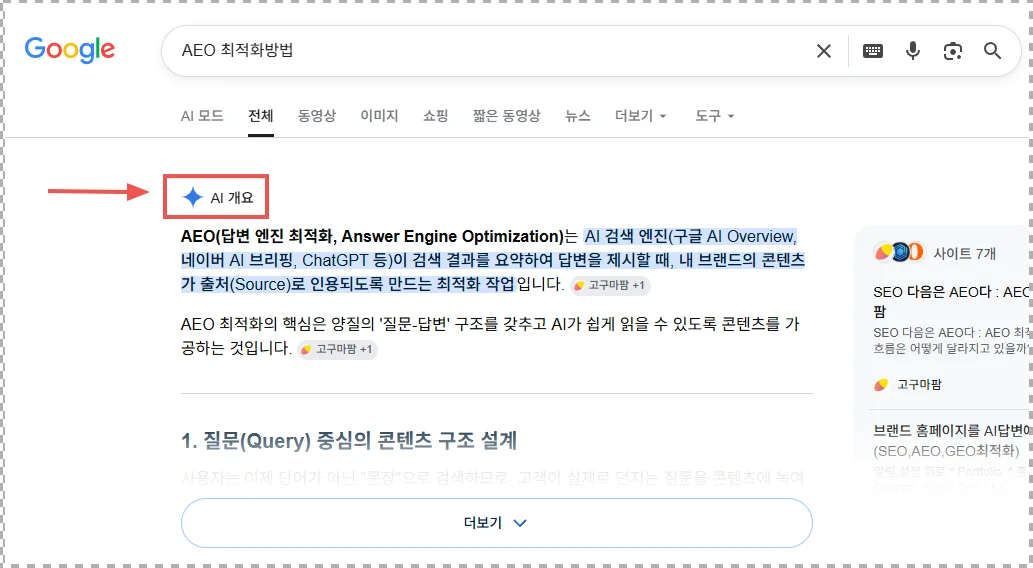Click paragraph starting AEO 최적화의 핵심은
Image resolution: width=1033 pixels, height=568 pixels.
tap(490, 336)
